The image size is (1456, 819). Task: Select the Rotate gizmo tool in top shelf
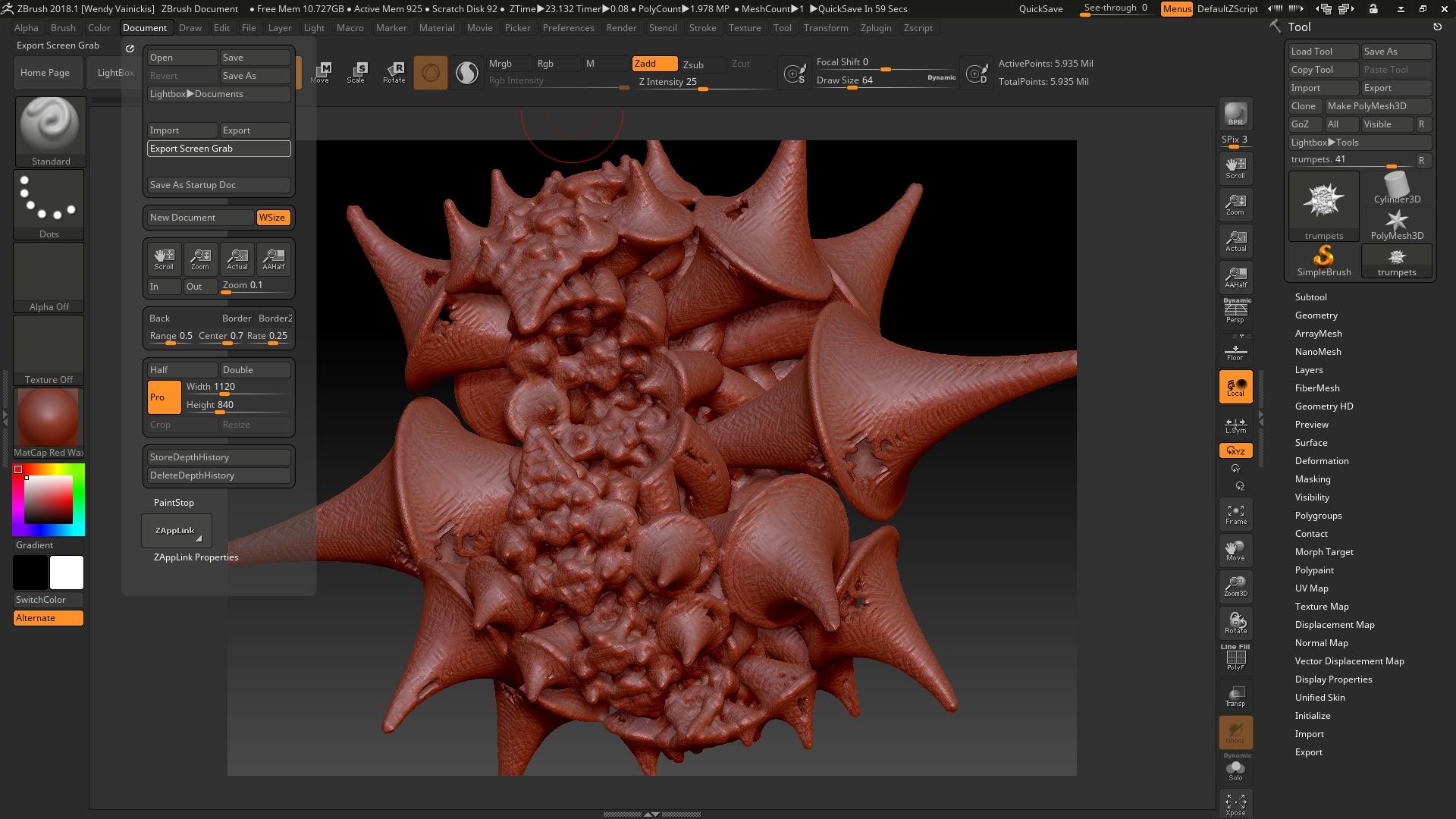tap(394, 73)
